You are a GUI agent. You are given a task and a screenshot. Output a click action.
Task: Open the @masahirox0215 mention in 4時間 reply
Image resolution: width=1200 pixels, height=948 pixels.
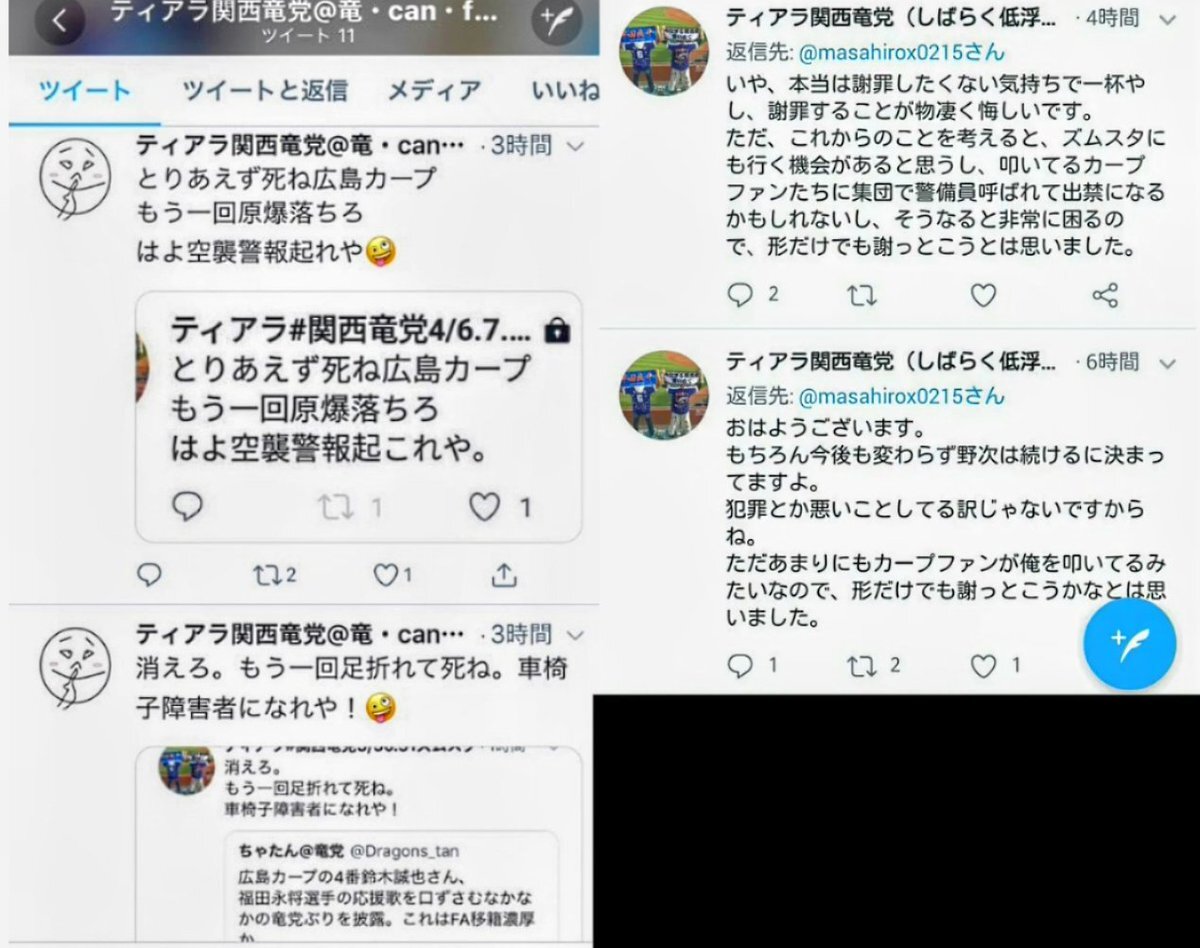pos(900,52)
